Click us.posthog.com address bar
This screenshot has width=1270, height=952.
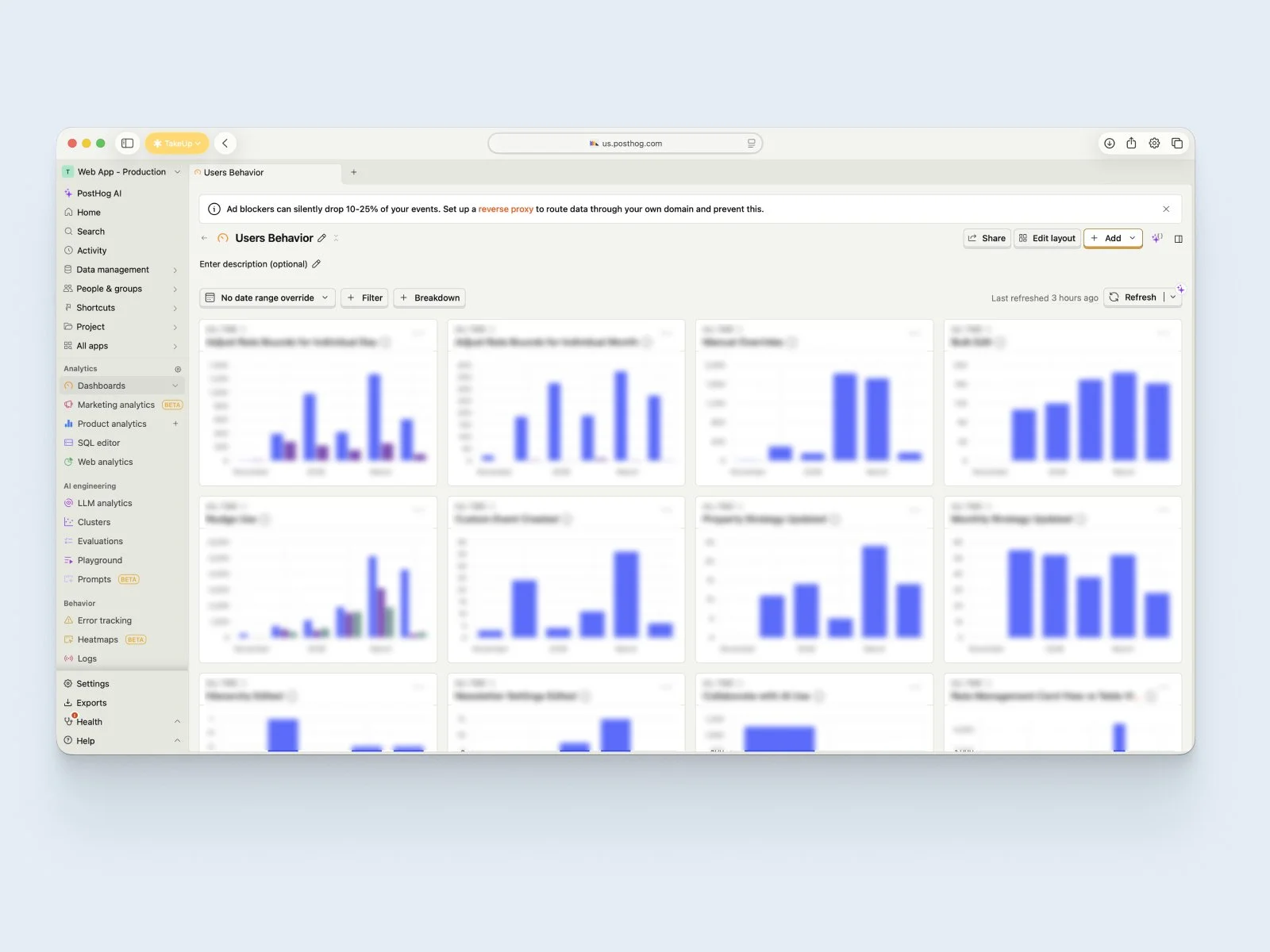(x=625, y=144)
